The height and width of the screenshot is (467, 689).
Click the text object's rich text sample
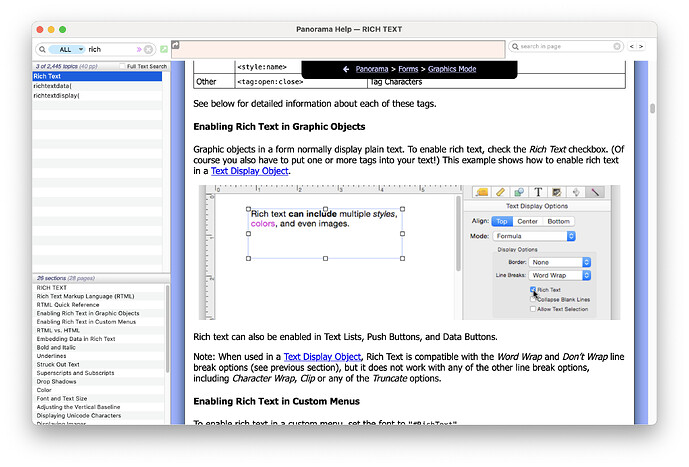[x=324, y=219]
